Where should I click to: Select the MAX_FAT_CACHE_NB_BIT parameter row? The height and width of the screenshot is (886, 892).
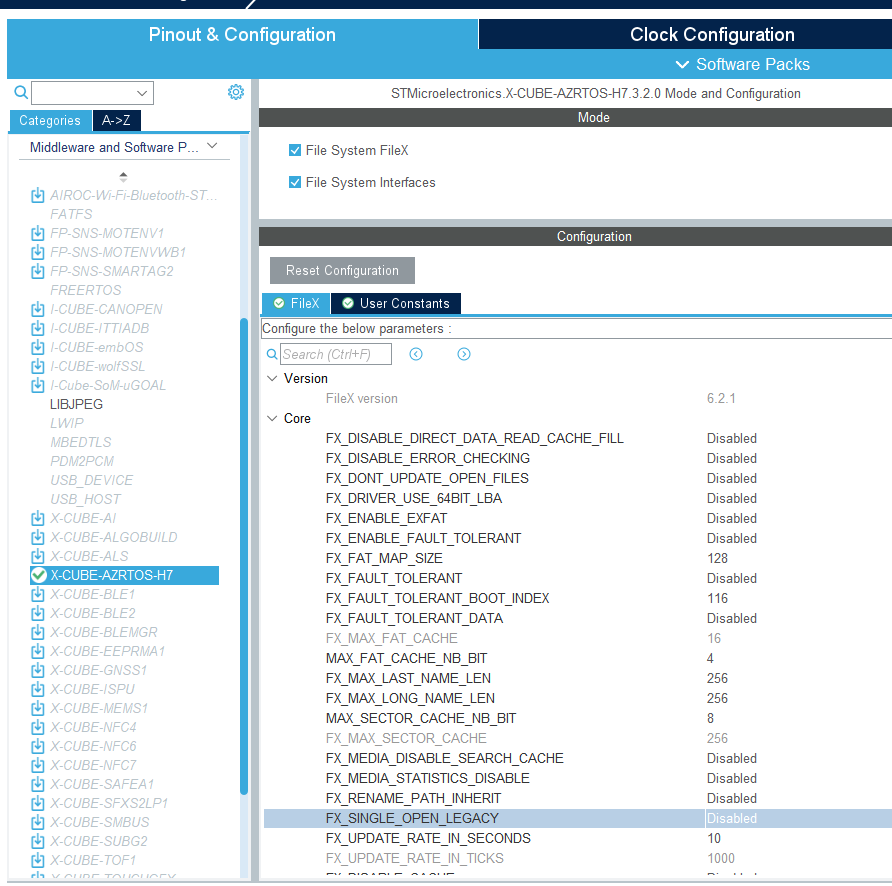(577, 658)
